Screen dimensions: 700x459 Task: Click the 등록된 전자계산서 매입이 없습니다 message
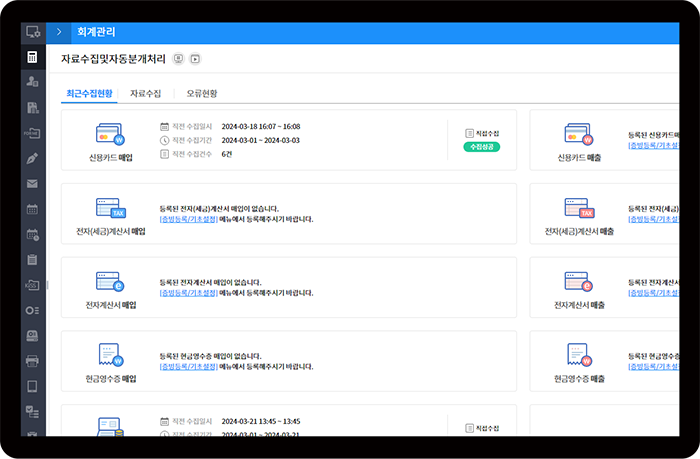[x=210, y=282]
